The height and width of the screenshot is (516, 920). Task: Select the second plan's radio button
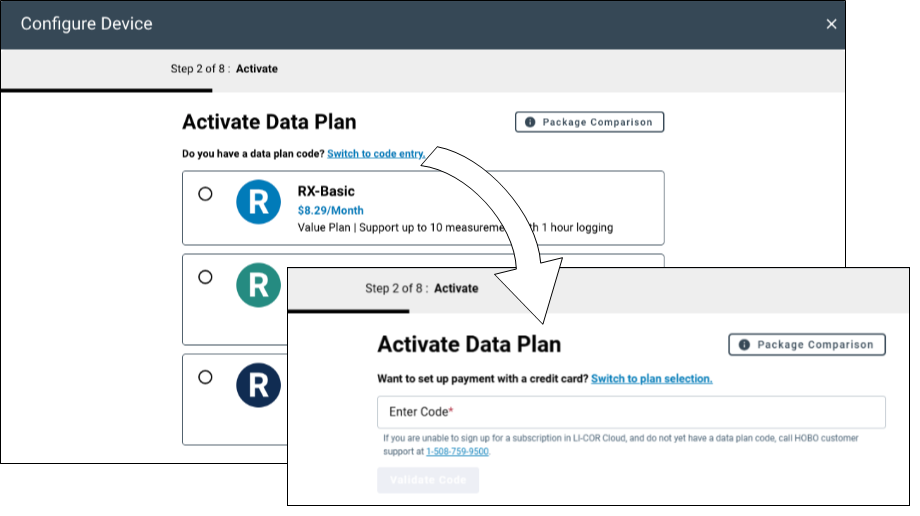pos(206,277)
